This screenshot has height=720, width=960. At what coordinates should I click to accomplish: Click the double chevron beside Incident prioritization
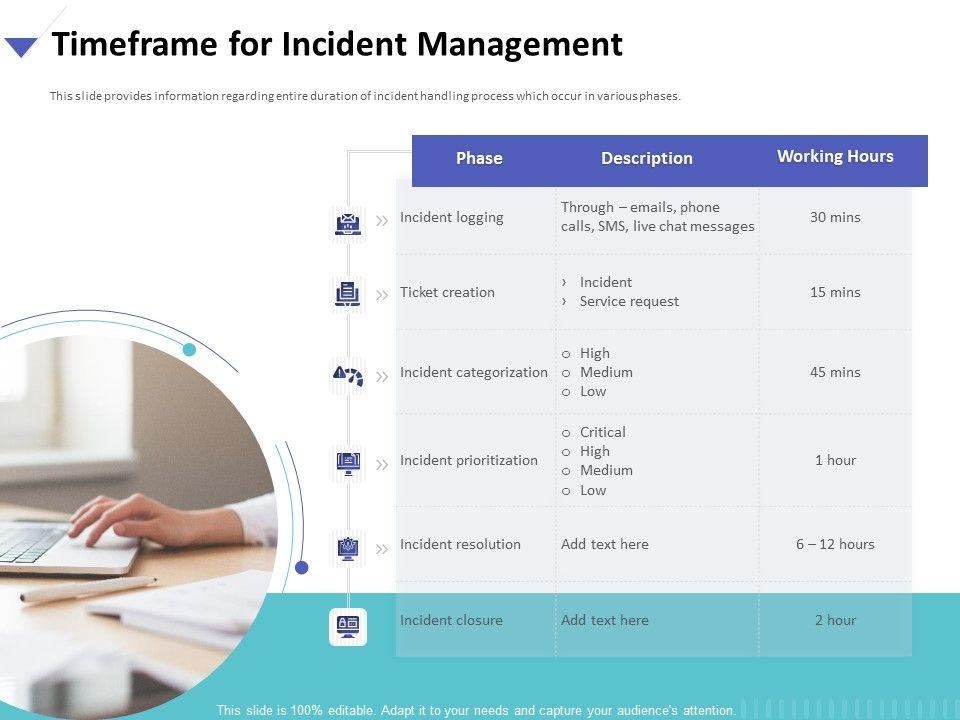point(382,465)
